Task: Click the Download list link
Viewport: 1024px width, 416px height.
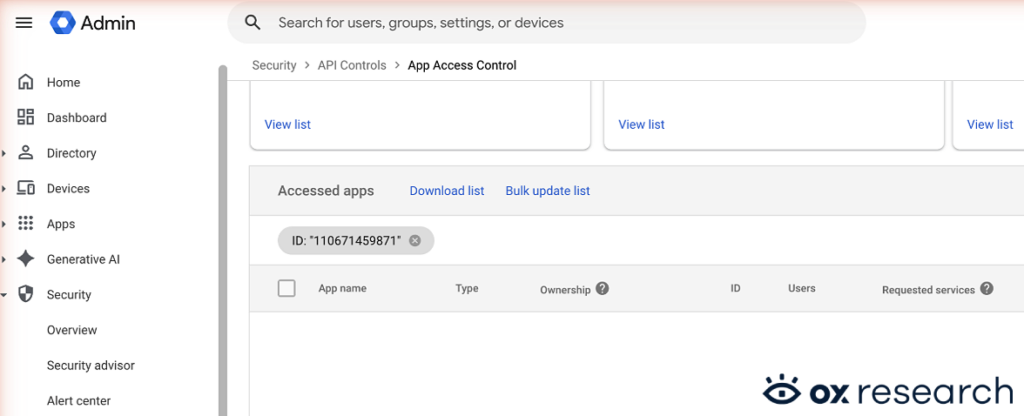Action: tap(447, 191)
